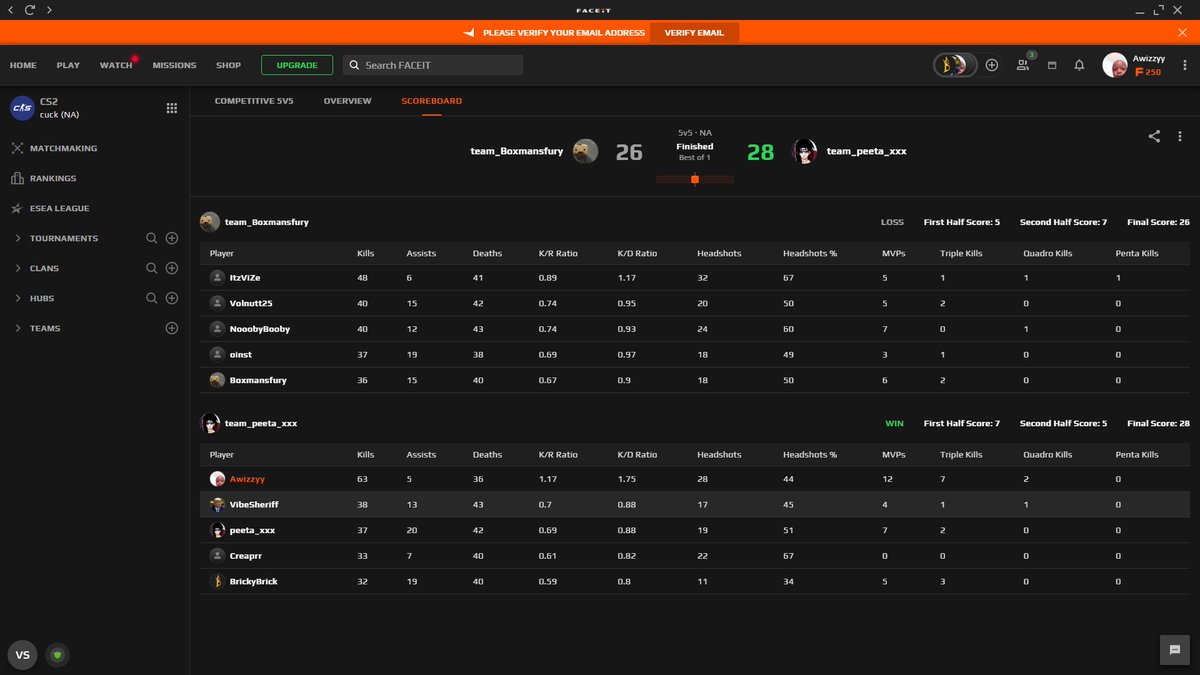Select the Scoreboard tab
1200x675 pixels.
431,101
